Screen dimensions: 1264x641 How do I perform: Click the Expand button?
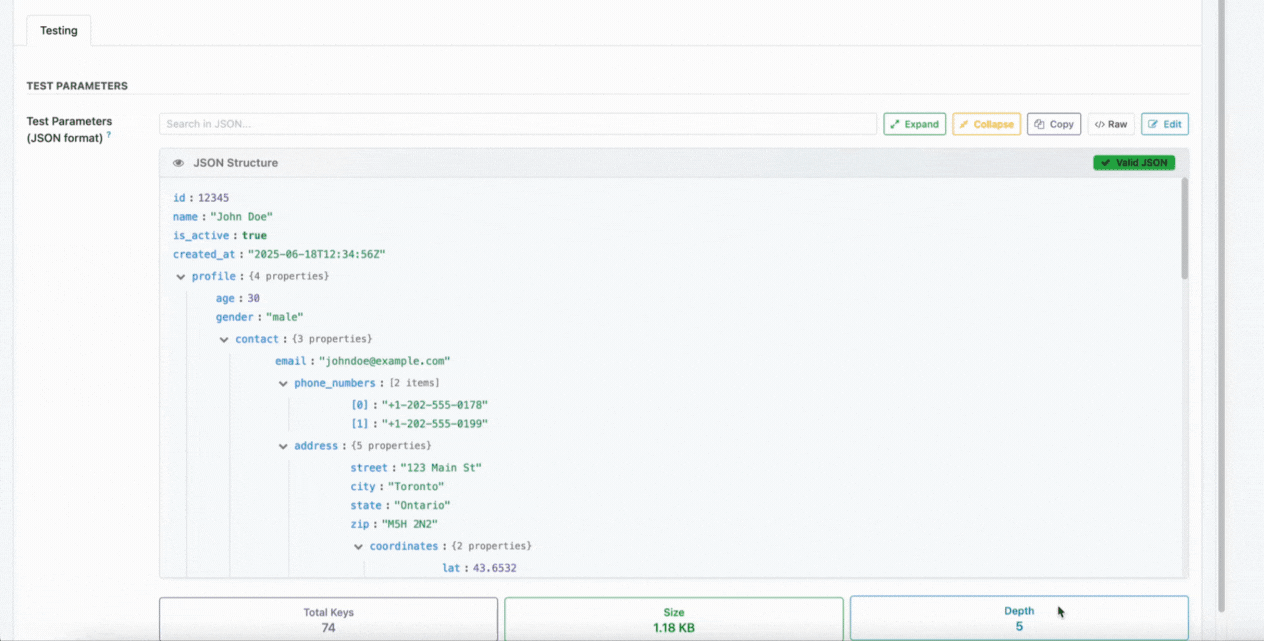click(914, 124)
